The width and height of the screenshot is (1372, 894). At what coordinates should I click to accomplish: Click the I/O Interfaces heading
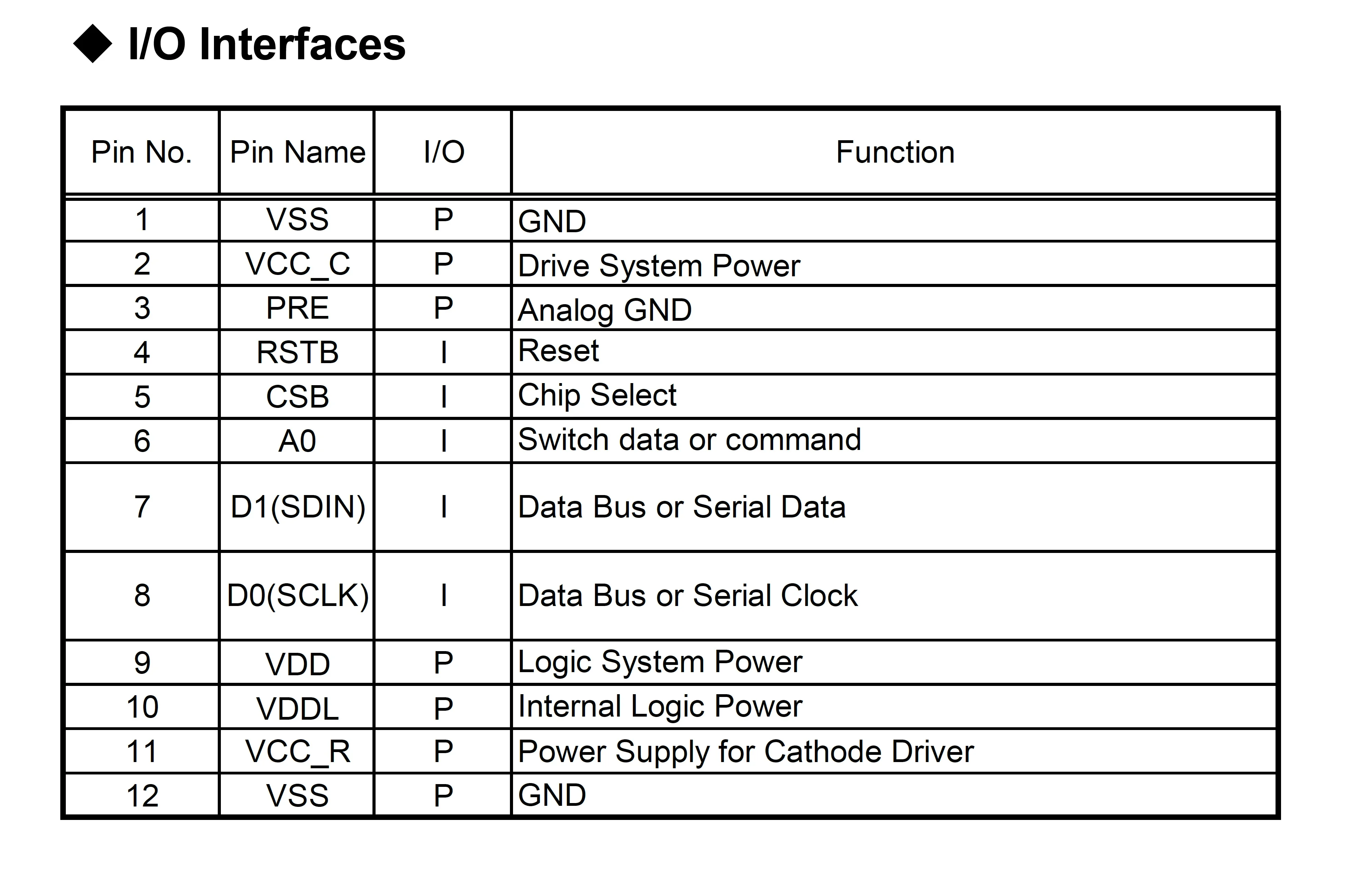click(x=266, y=44)
